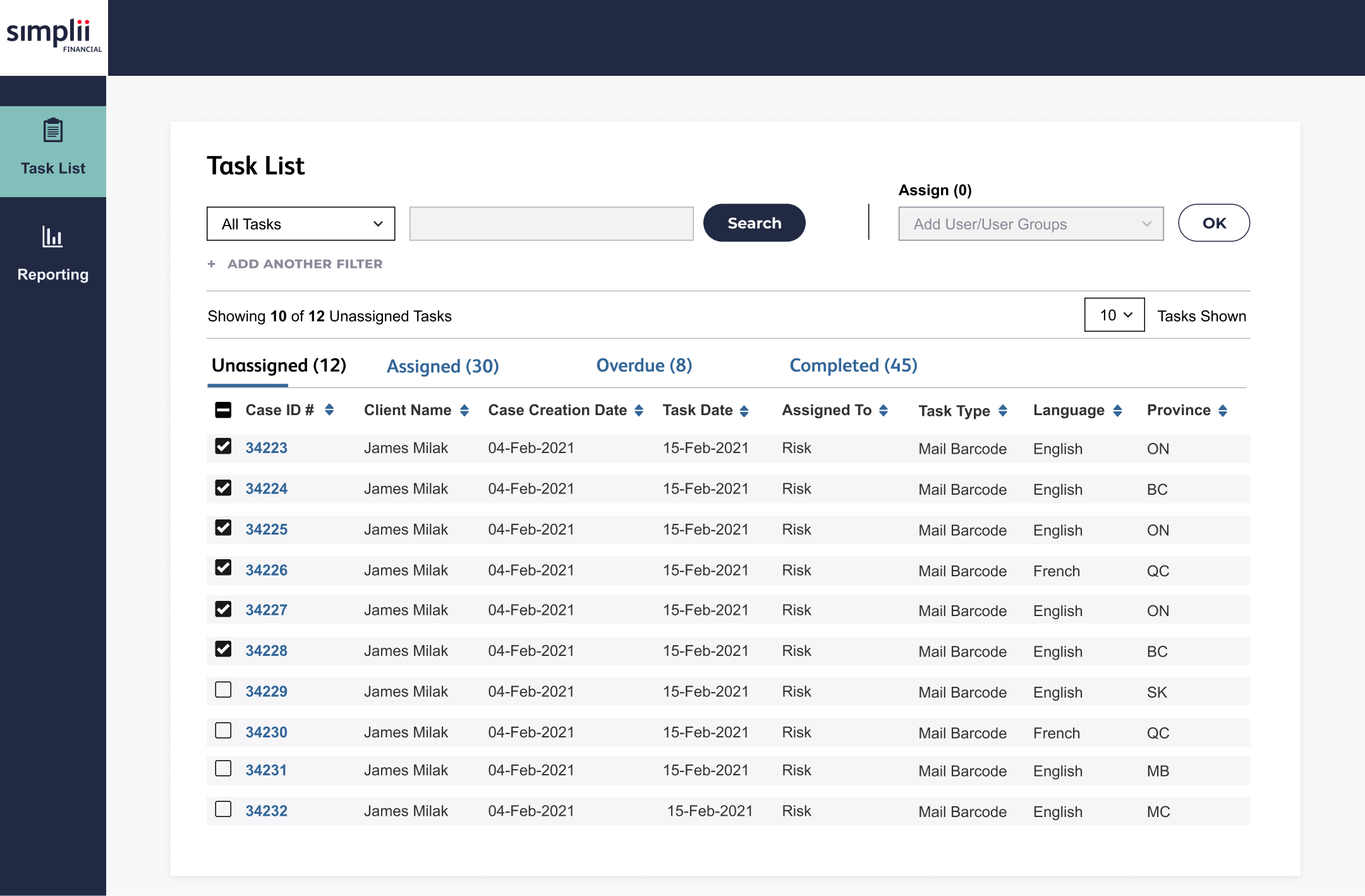1365x896 pixels.
Task: Uncheck the case 34223 checkbox
Action: (223, 447)
